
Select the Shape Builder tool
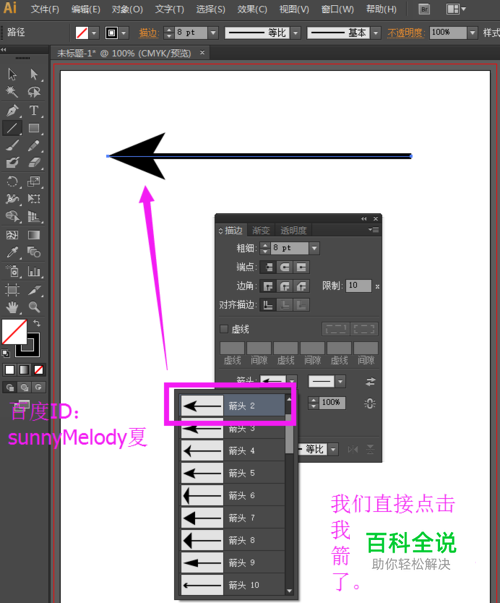pyautogui.click(x=12, y=217)
